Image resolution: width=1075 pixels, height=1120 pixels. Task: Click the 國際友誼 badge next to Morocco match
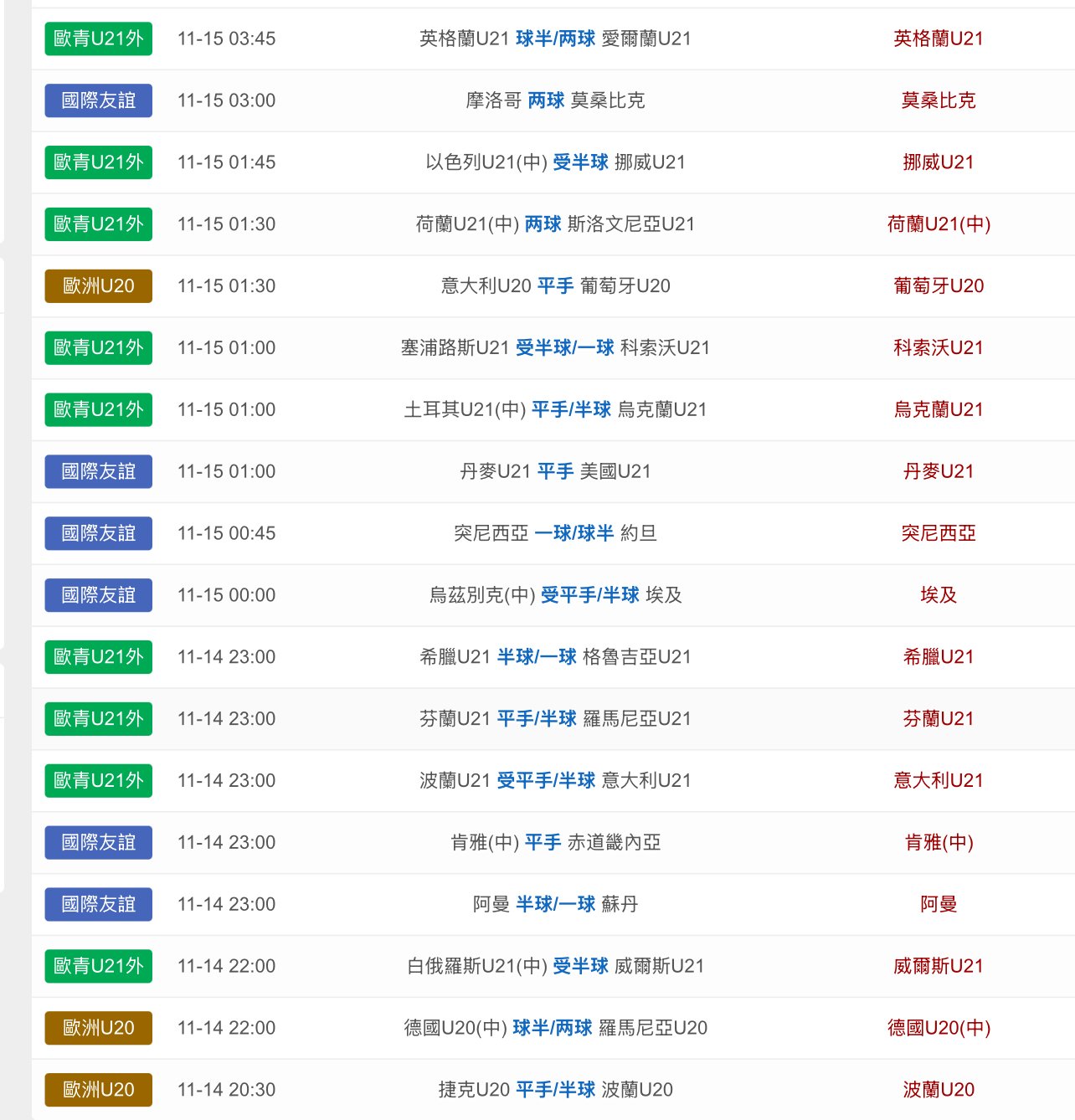pos(97,100)
